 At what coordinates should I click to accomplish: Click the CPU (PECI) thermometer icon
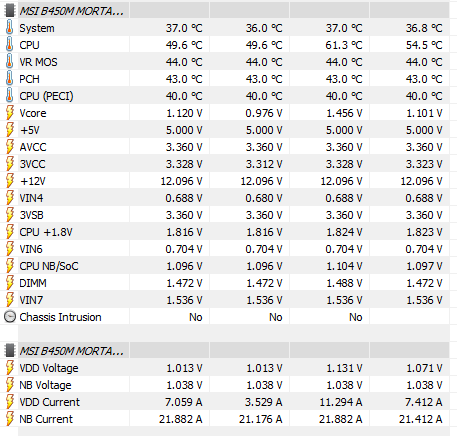coord(10,96)
